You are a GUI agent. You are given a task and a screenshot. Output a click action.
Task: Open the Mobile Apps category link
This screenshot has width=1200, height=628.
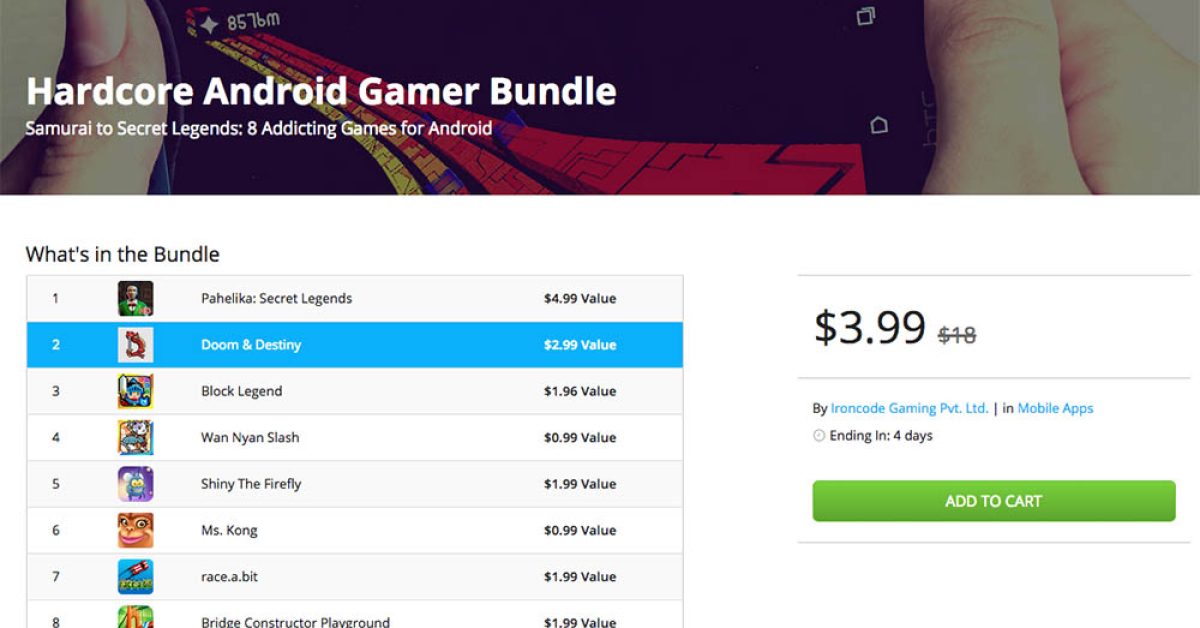(1055, 408)
